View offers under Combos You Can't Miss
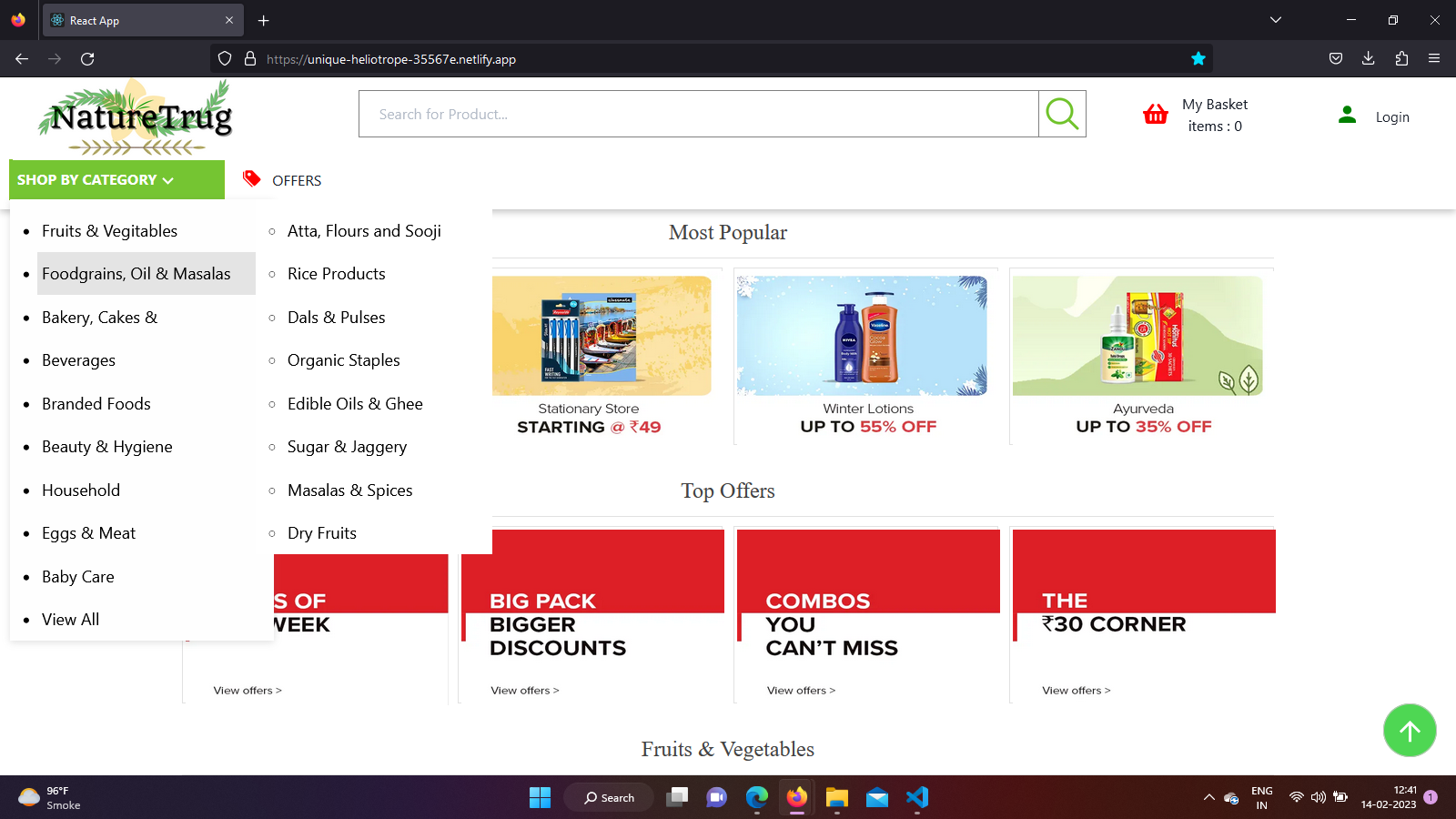This screenshot has width=1456, height=819. coord(802,691)
